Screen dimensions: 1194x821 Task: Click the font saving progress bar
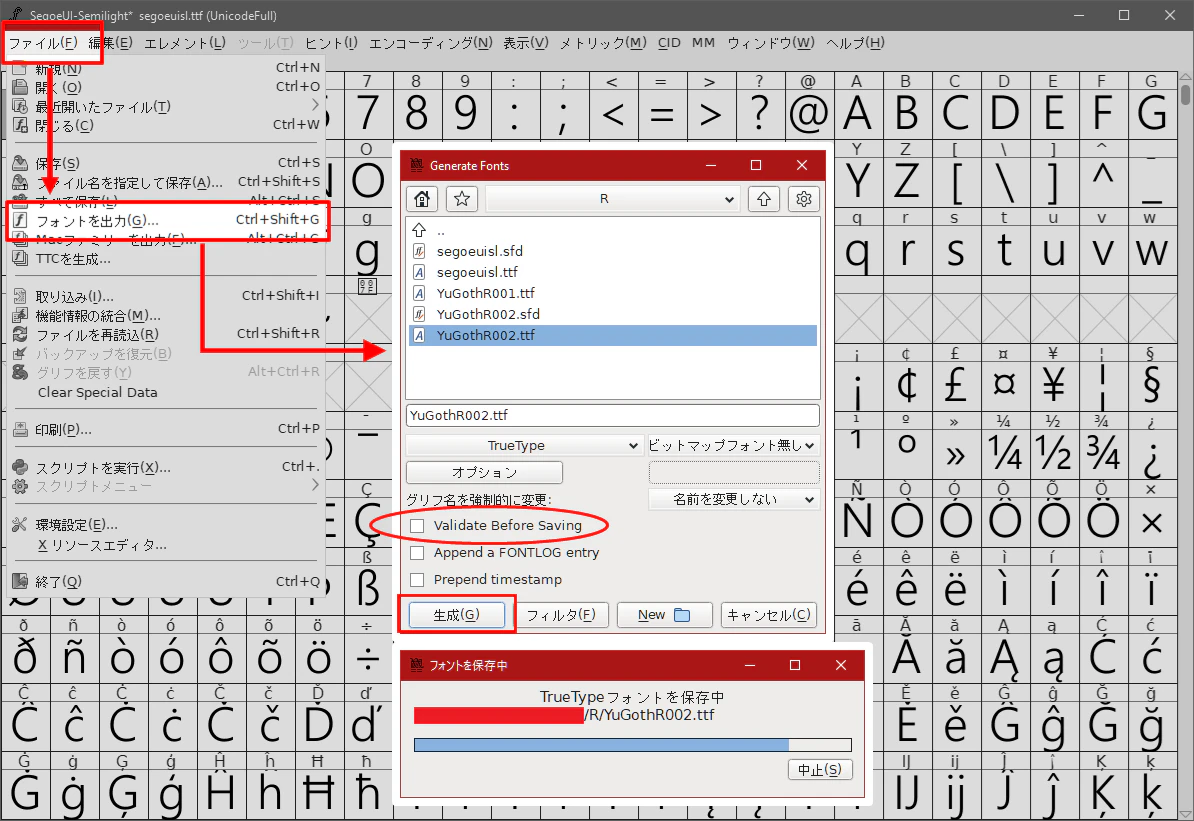pyautogui.click(x=633, y=745)
